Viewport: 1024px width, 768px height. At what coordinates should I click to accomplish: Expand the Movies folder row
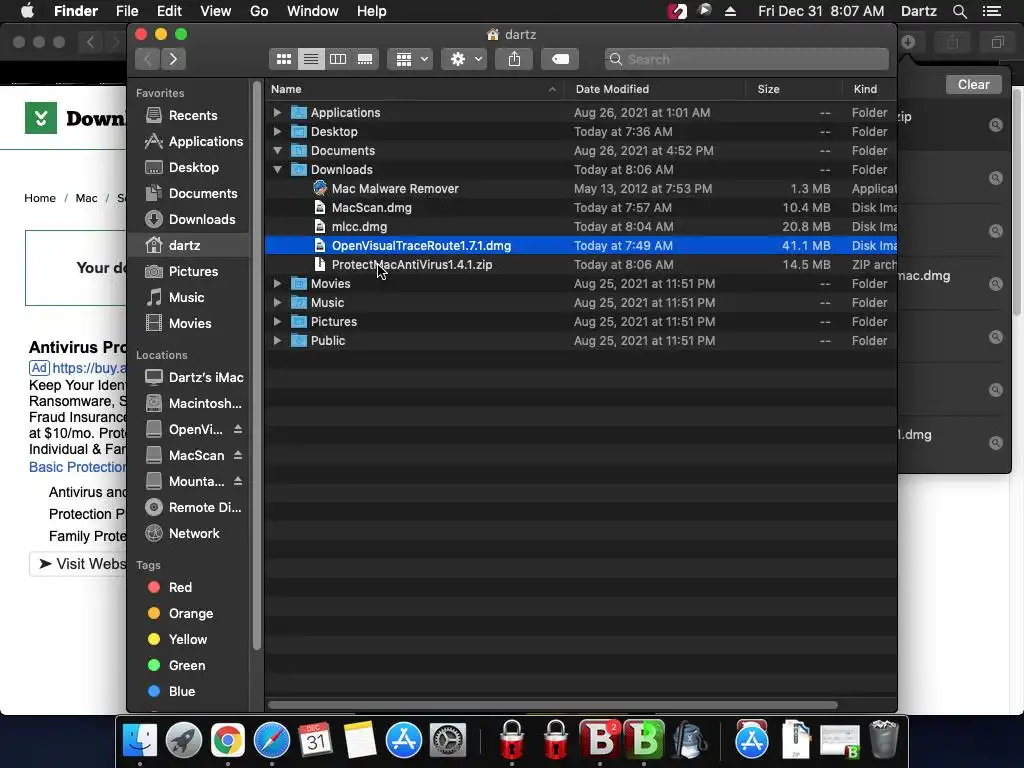click(x=277, y=283)
